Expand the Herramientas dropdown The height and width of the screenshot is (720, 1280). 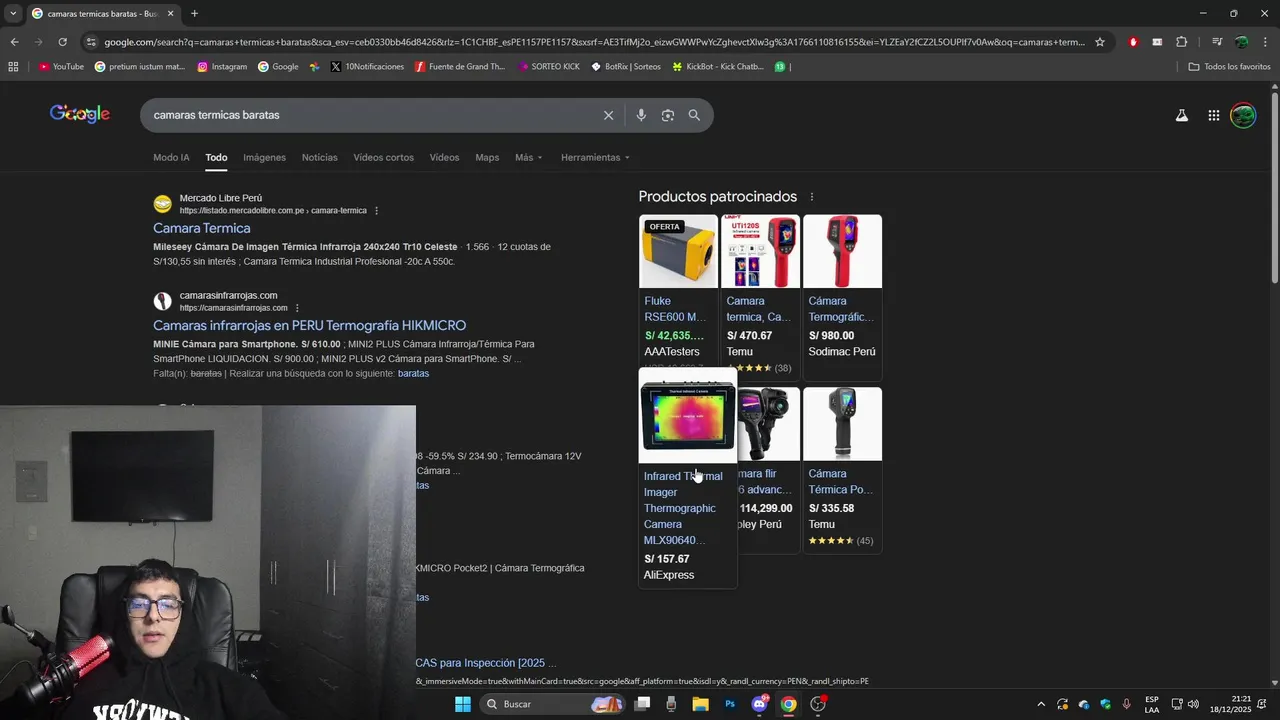point(595,157)
